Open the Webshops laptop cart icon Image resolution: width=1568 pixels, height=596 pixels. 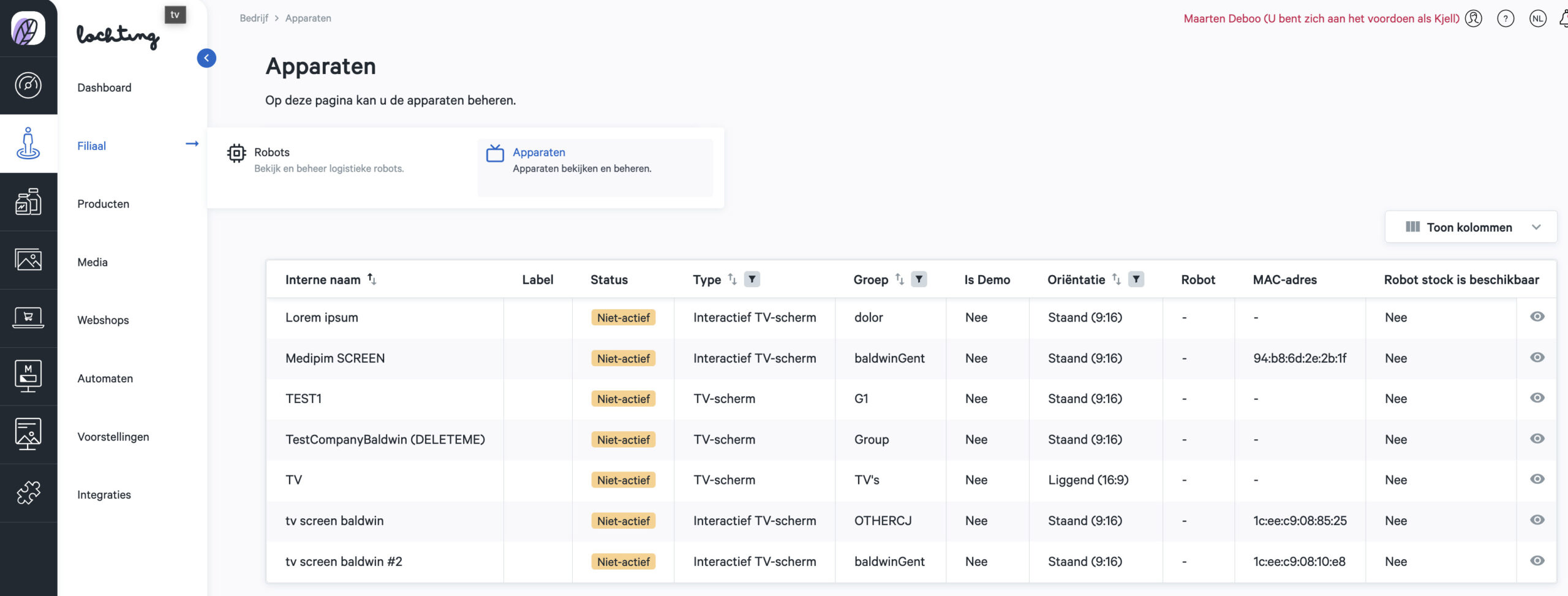point(28,318)
